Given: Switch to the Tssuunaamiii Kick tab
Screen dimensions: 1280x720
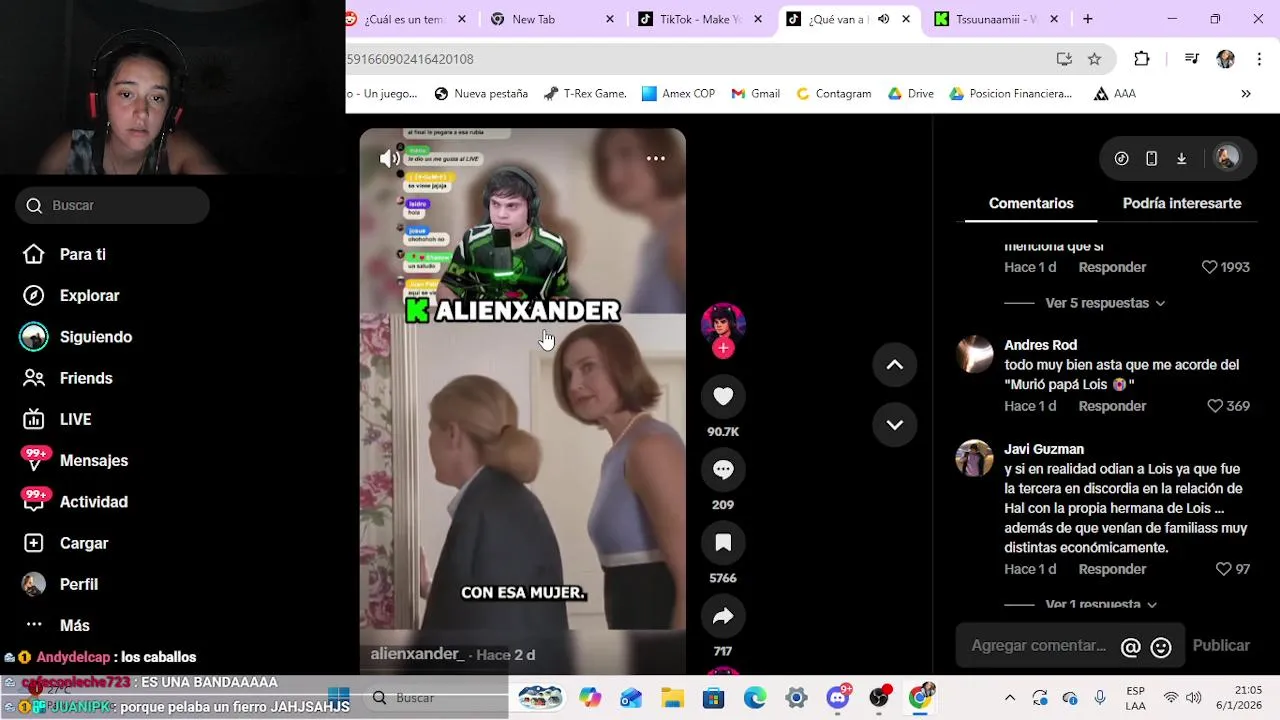Looking at the screenshot, I should point(995,19).
